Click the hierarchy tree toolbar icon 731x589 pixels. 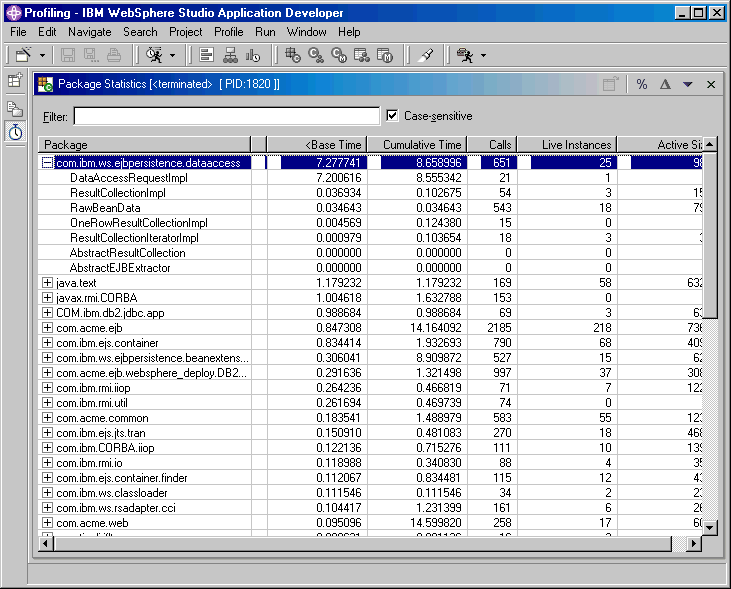pos(229,55)
